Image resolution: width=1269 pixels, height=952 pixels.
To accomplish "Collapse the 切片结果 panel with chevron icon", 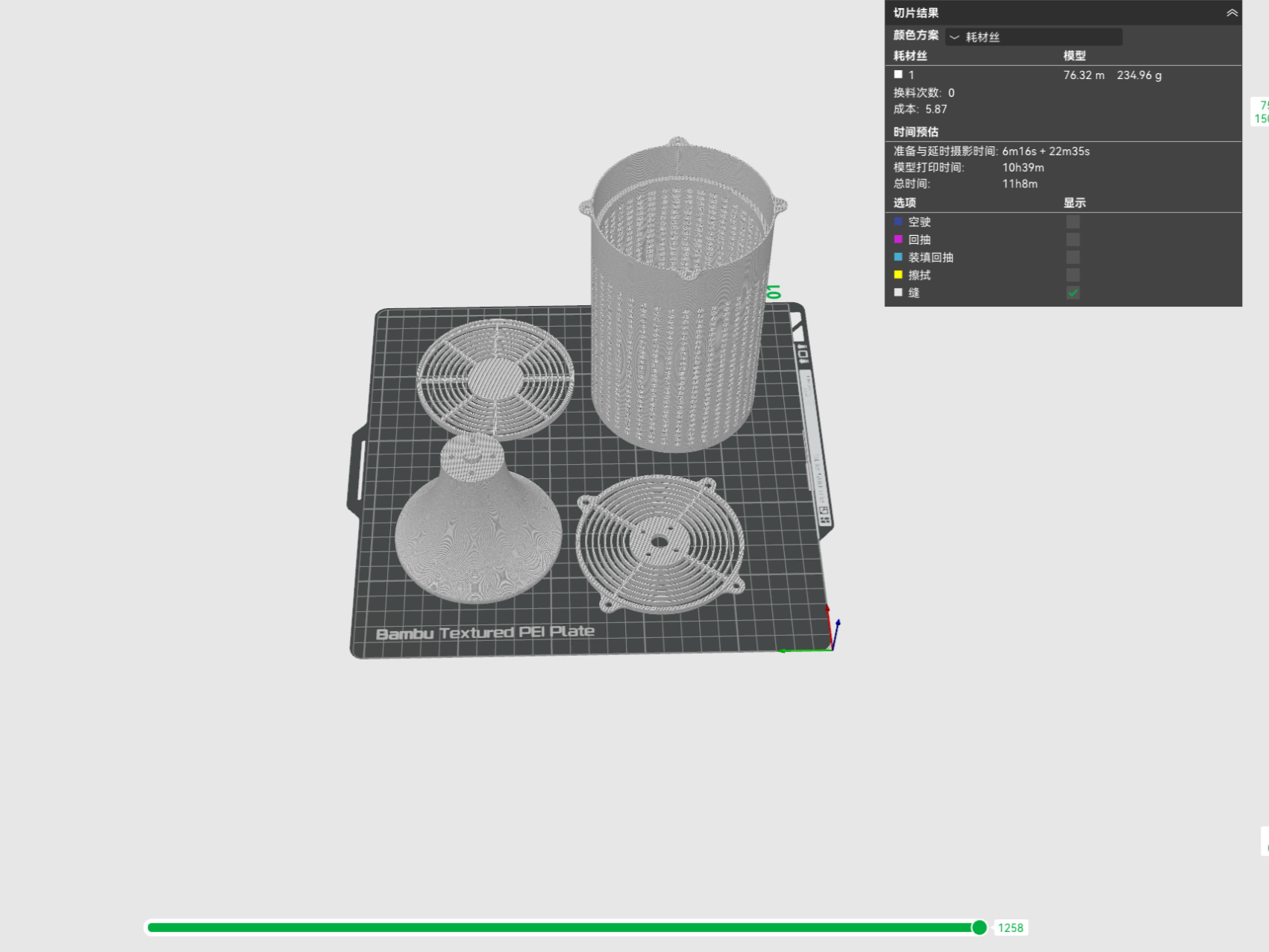I will point(1232,13).
